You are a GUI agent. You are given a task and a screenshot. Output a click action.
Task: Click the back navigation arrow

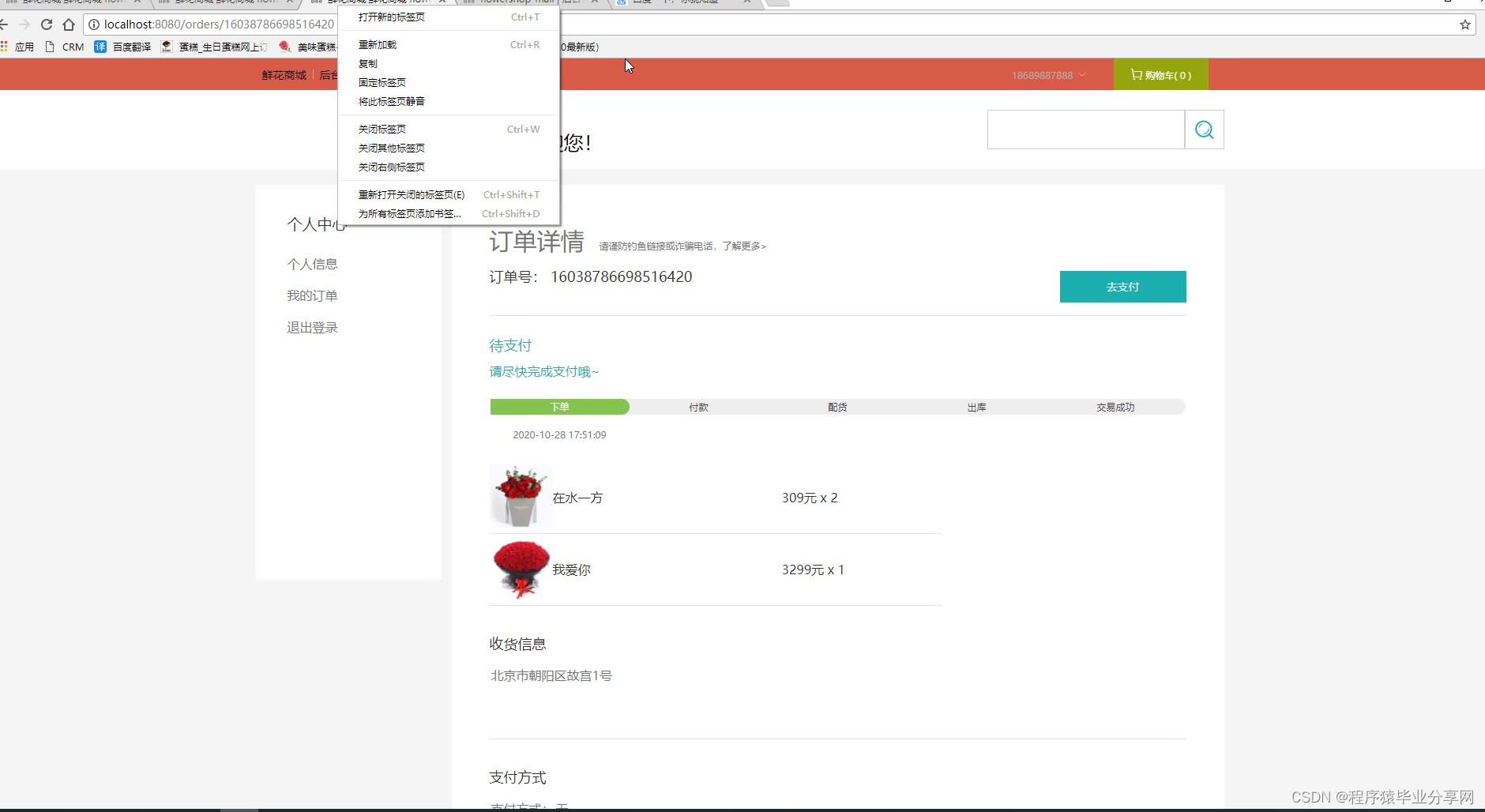[x=4, y=24]
